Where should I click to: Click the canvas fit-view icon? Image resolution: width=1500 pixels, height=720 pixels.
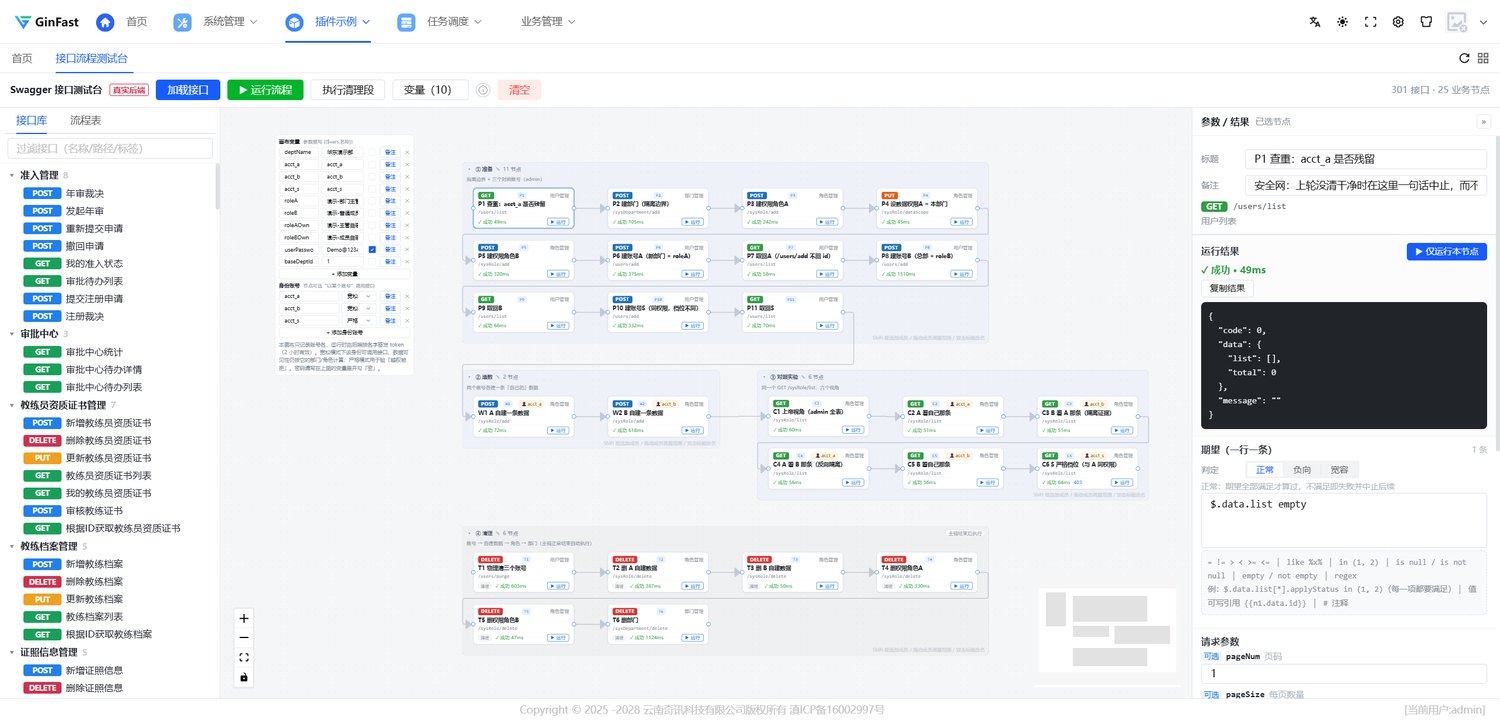pyautogui.click(x=244, y=658)
